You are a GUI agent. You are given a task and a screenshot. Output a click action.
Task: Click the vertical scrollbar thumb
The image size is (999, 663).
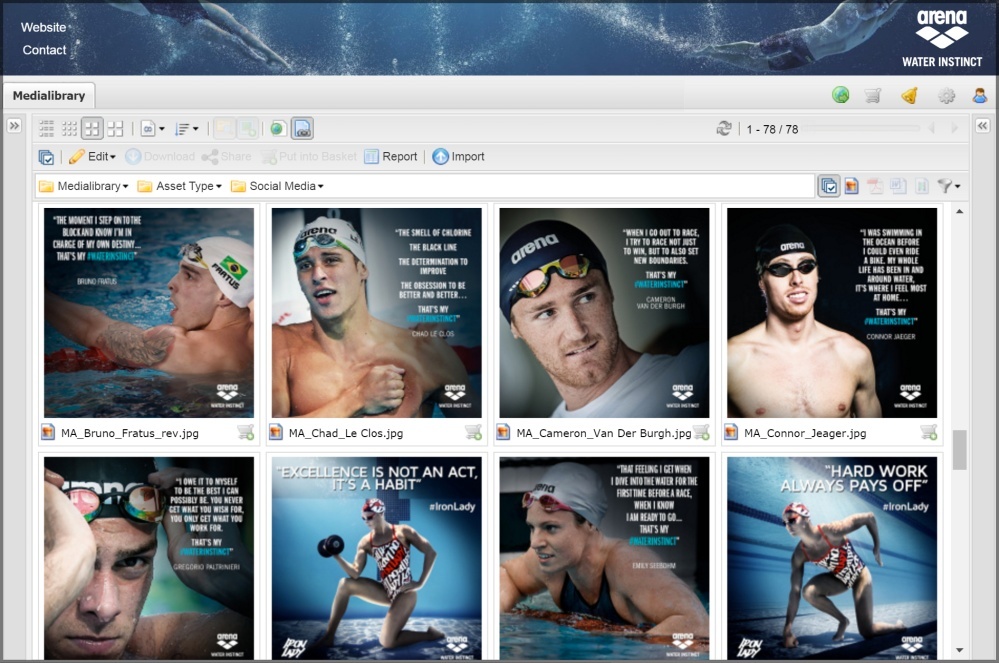[959, 450]
